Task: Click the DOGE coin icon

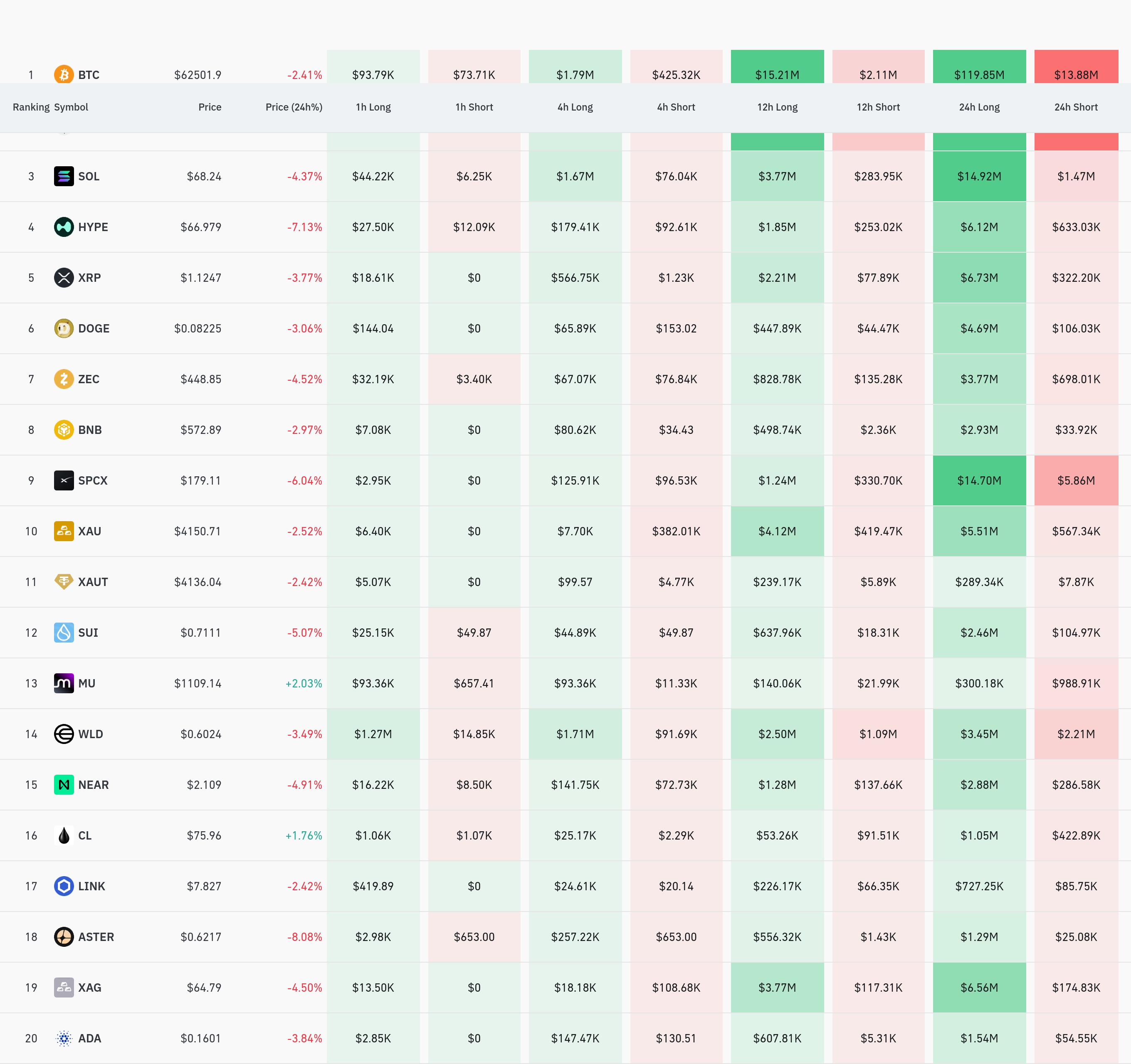Action: tap(64, 328)
